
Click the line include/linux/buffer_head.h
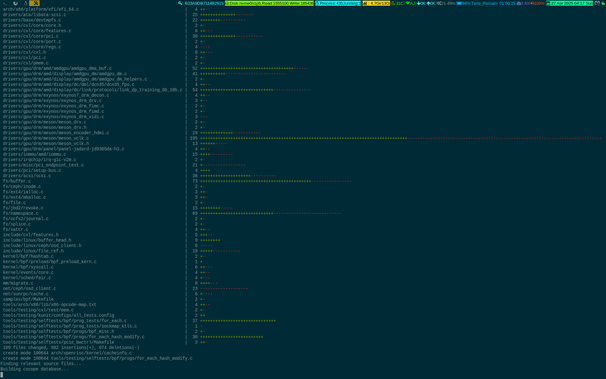(x=37, y=240)
